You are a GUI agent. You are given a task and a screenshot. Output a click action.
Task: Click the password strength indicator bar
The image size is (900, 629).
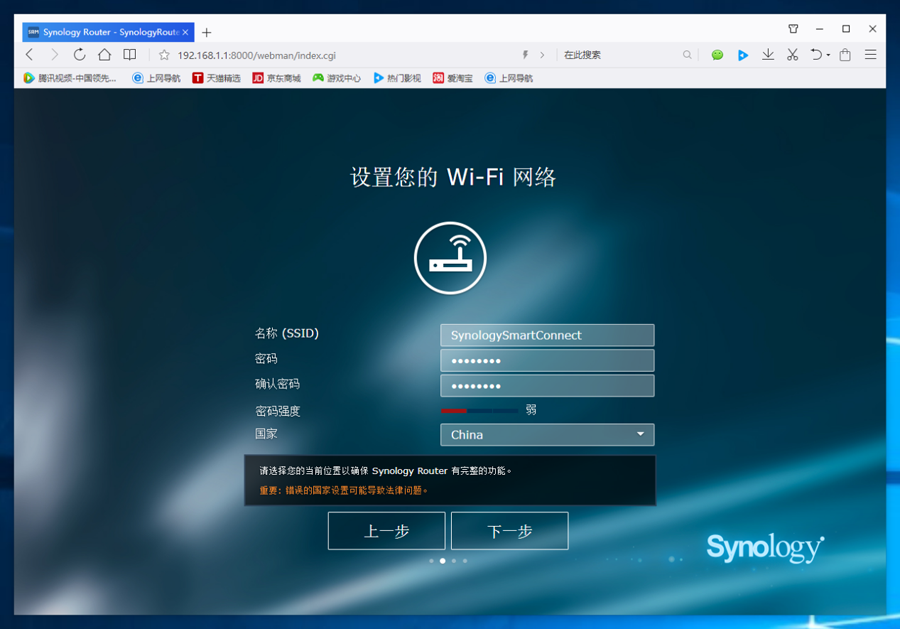(x=480, y=410)
